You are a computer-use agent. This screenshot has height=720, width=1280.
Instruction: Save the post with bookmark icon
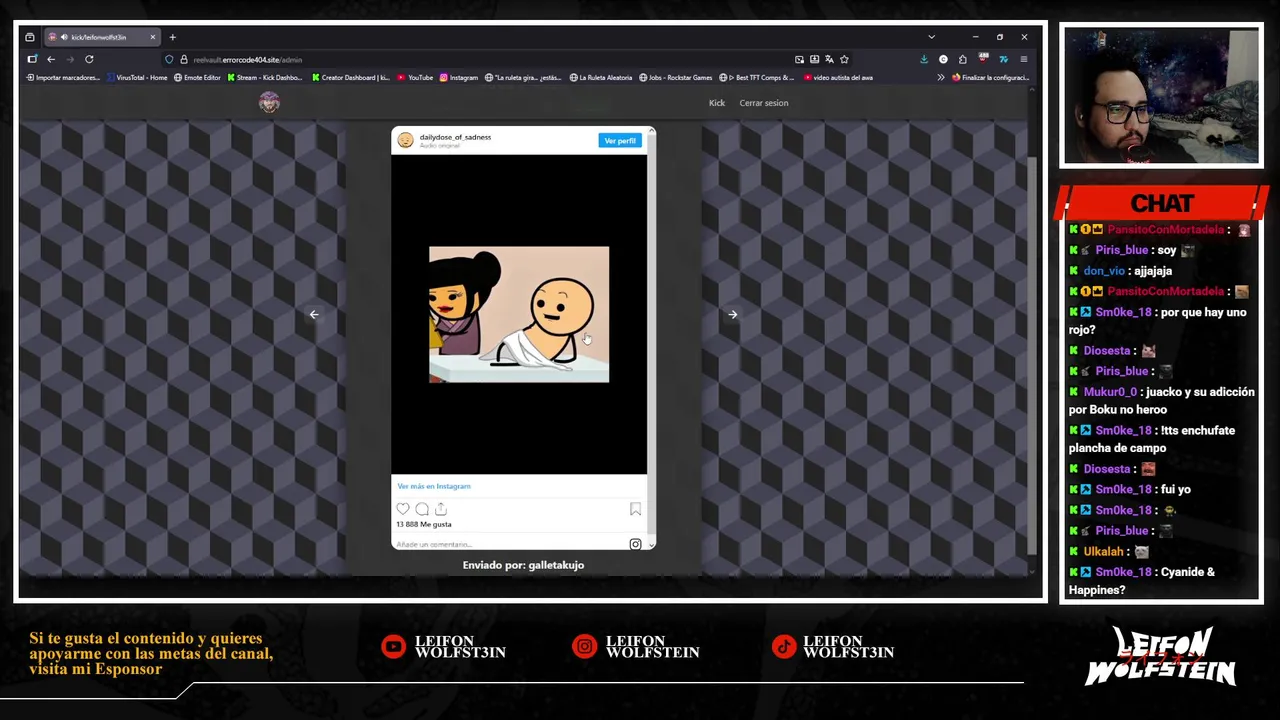(635, 509)
